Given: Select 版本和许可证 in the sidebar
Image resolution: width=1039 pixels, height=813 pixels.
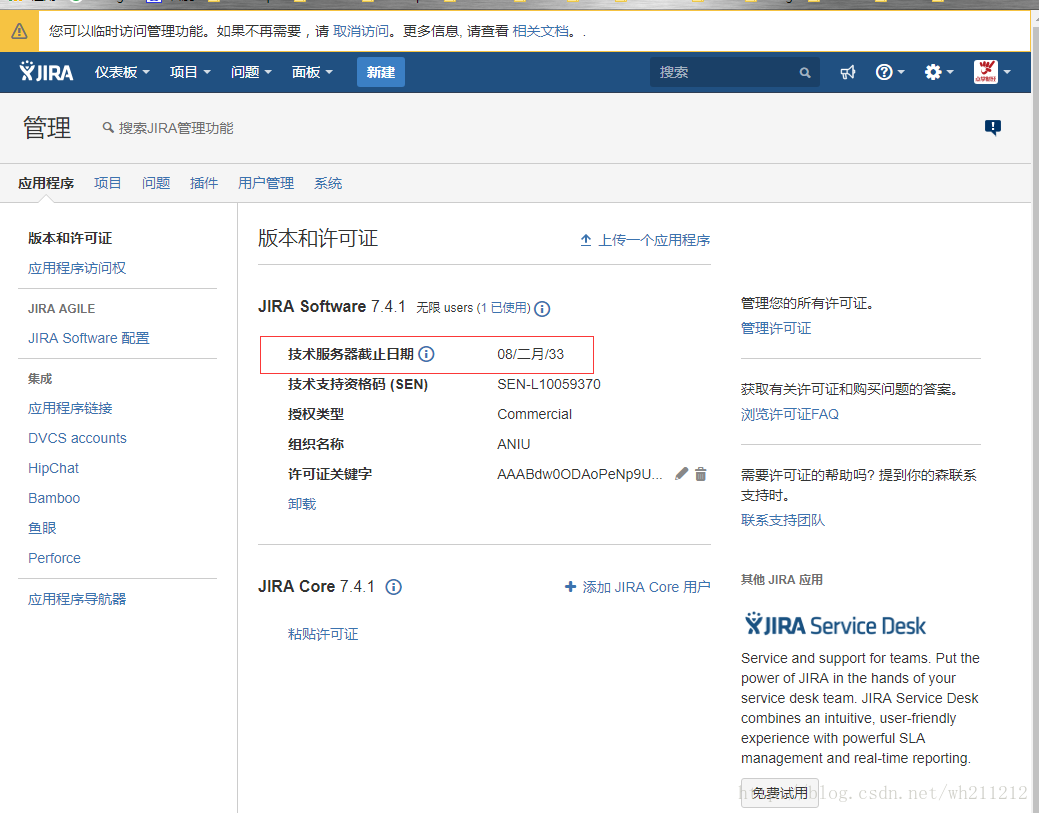Looking at the screenshot, I should (x=70, y=238).
